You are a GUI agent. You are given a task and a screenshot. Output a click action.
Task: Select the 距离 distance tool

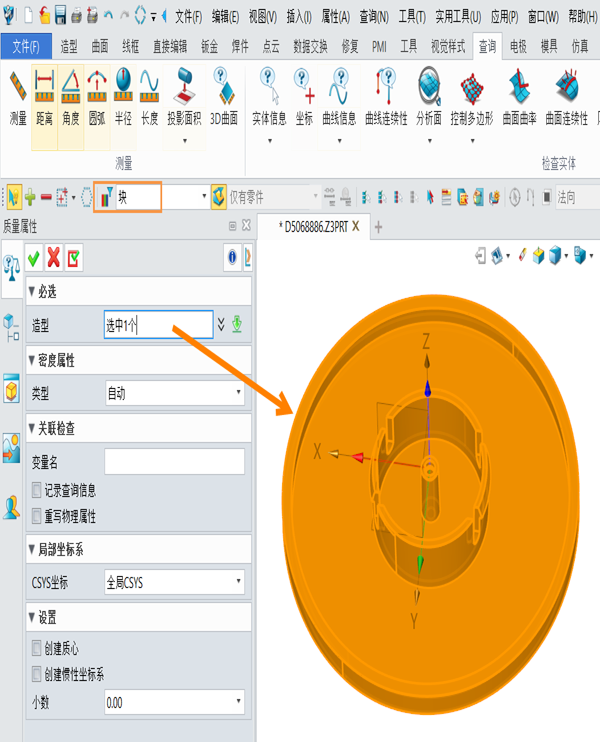click(44, 98)
